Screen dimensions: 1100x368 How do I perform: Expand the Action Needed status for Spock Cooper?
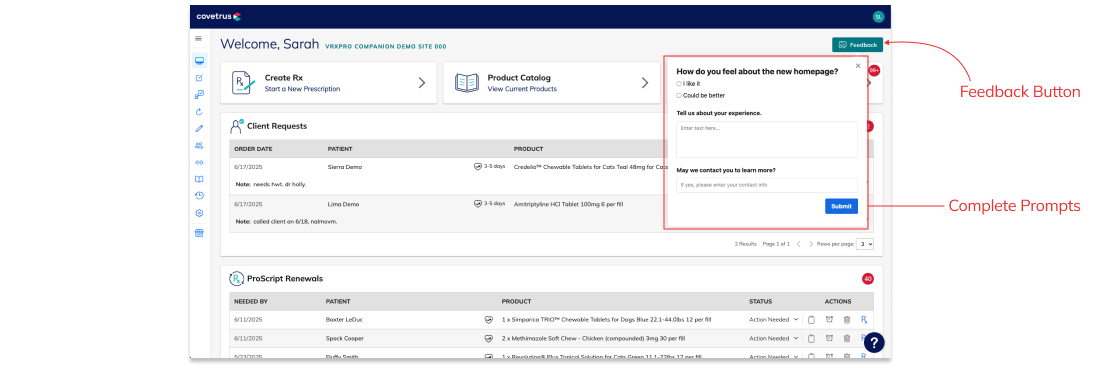[x=774, y=338]
